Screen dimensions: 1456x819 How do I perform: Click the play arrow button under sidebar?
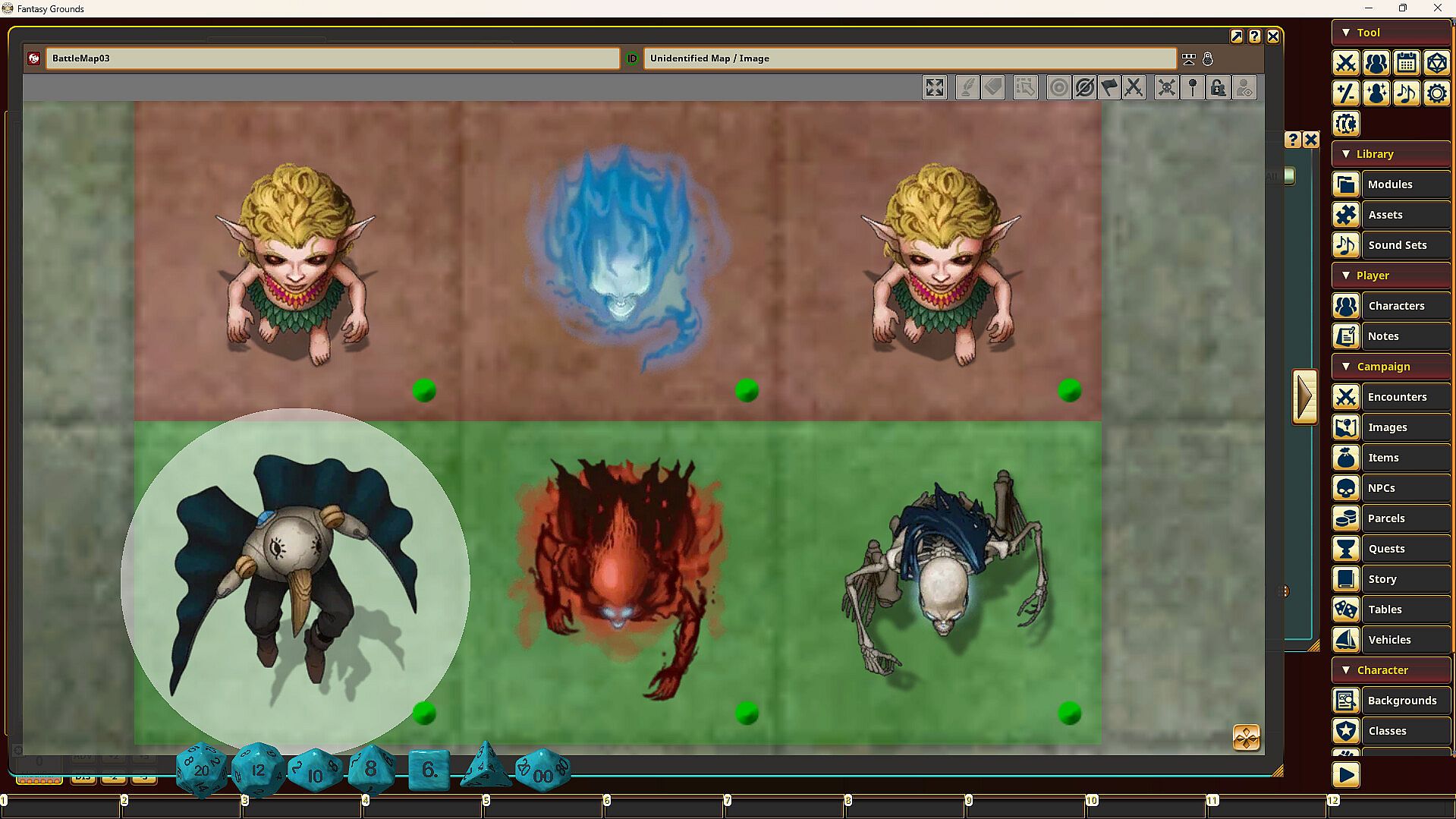(x=1346, y=775)
